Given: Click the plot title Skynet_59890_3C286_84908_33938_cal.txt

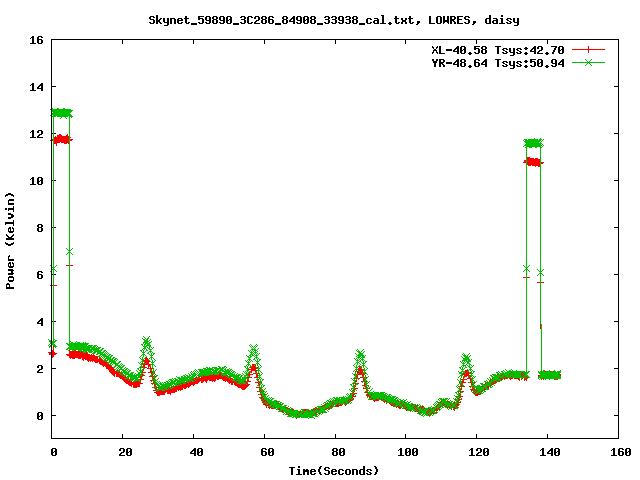Looking at the screenshot, I should click(x=284, y=20).
